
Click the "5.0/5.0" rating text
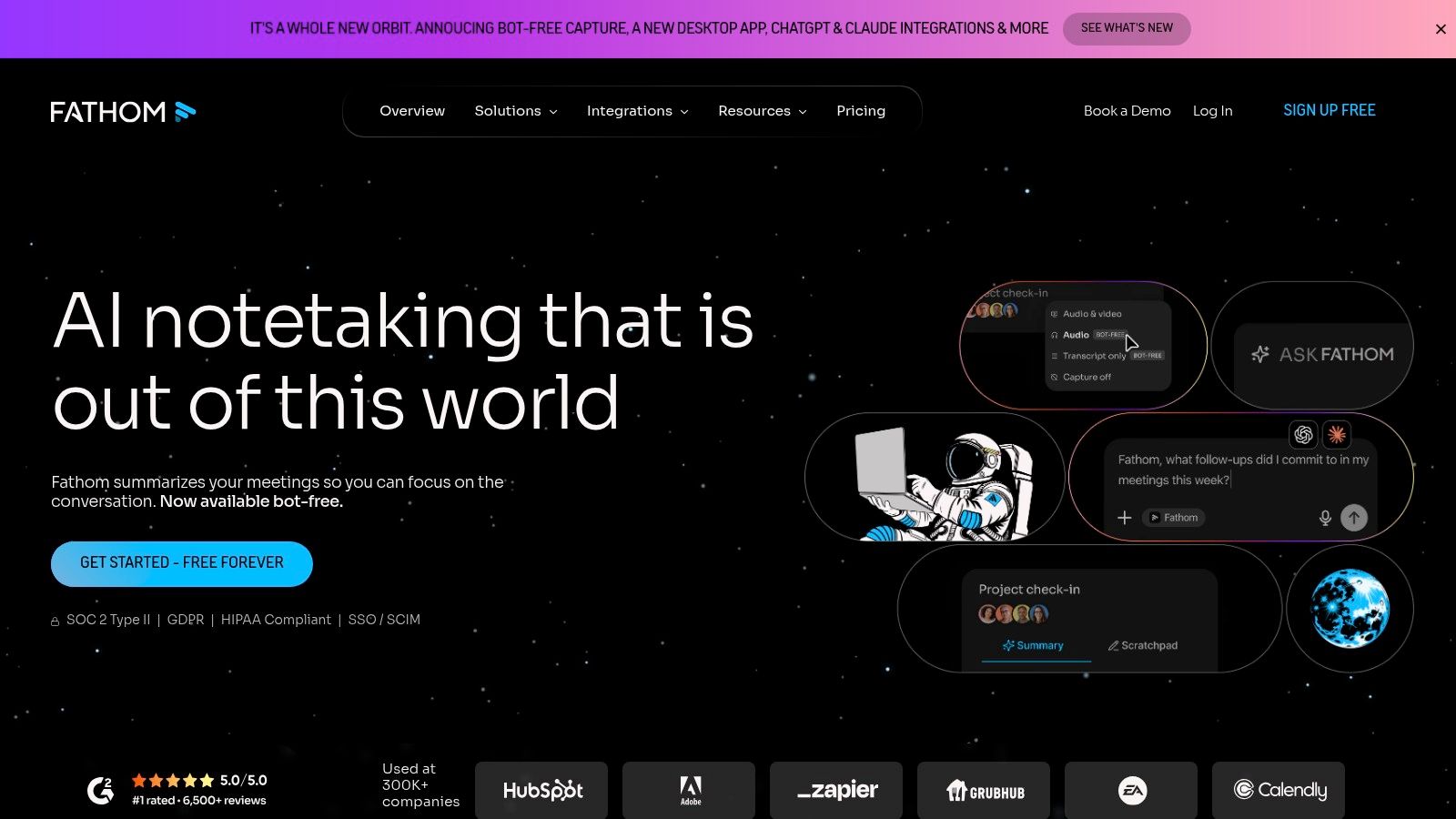[x=244, y=781]
